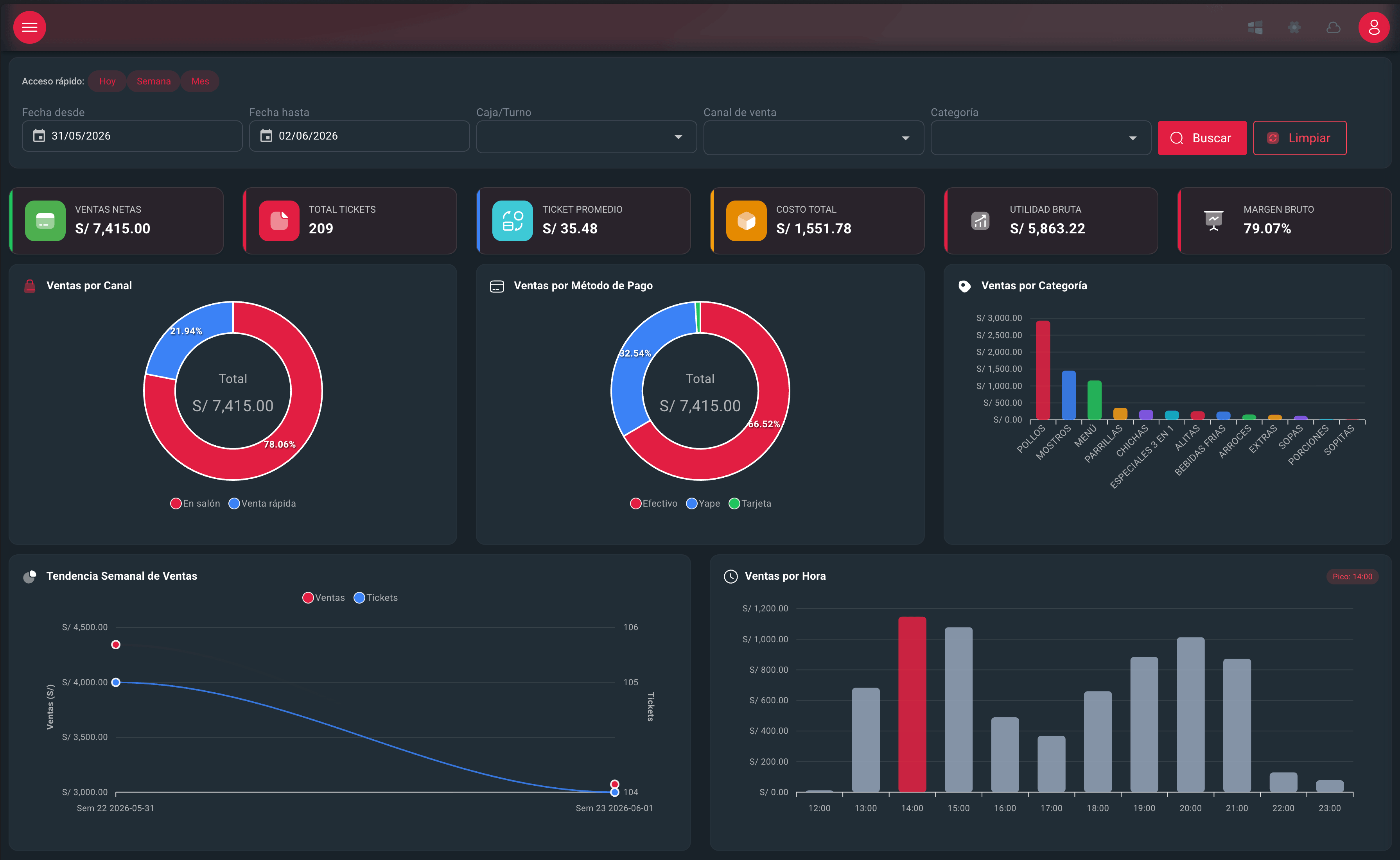This screenshot has width=1400, height=860.
Task: Click the Pico: 14:00 badge
Action: pos(1352,577)
